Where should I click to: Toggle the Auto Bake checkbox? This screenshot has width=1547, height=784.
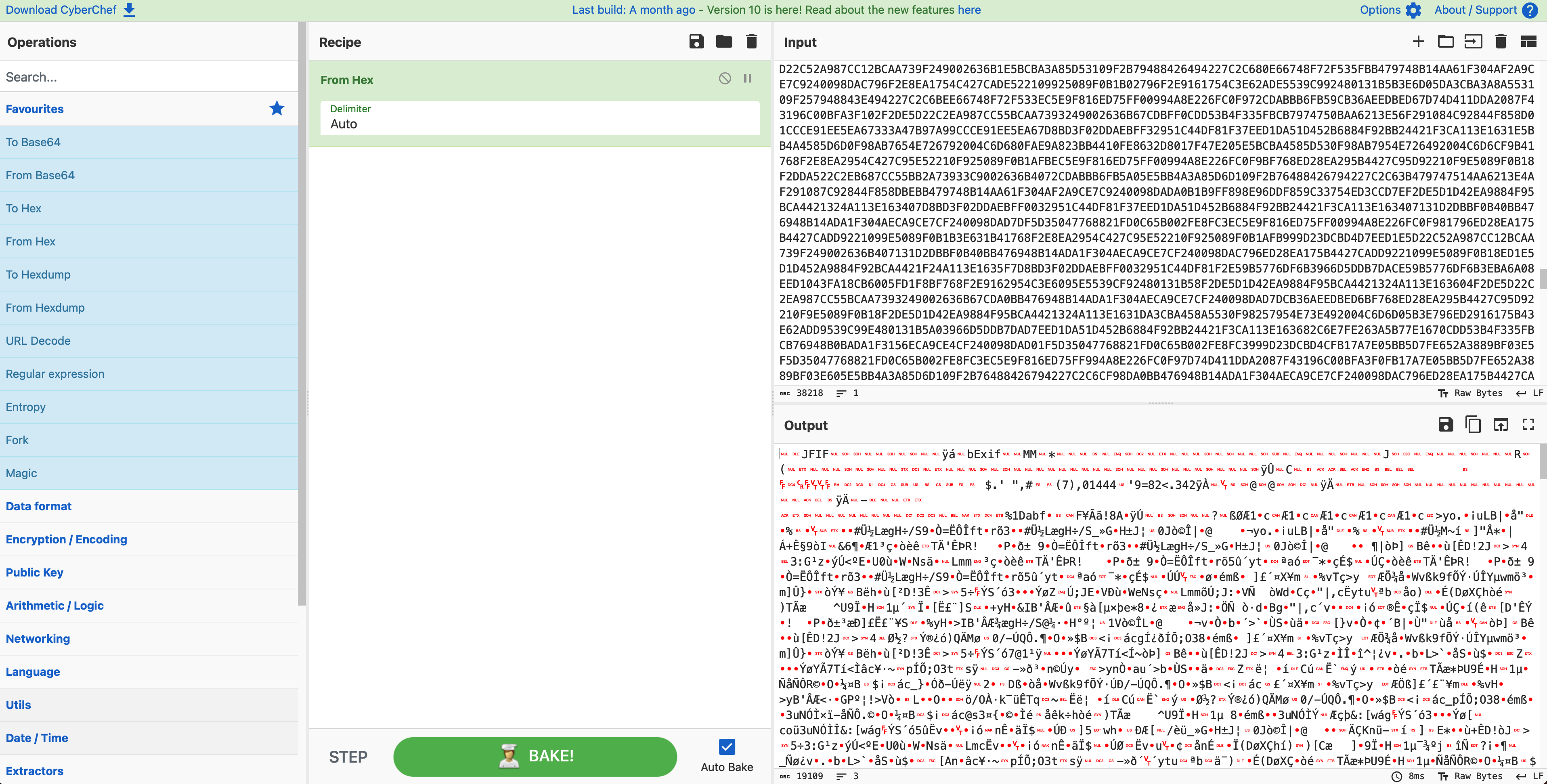tap(727, 747)
